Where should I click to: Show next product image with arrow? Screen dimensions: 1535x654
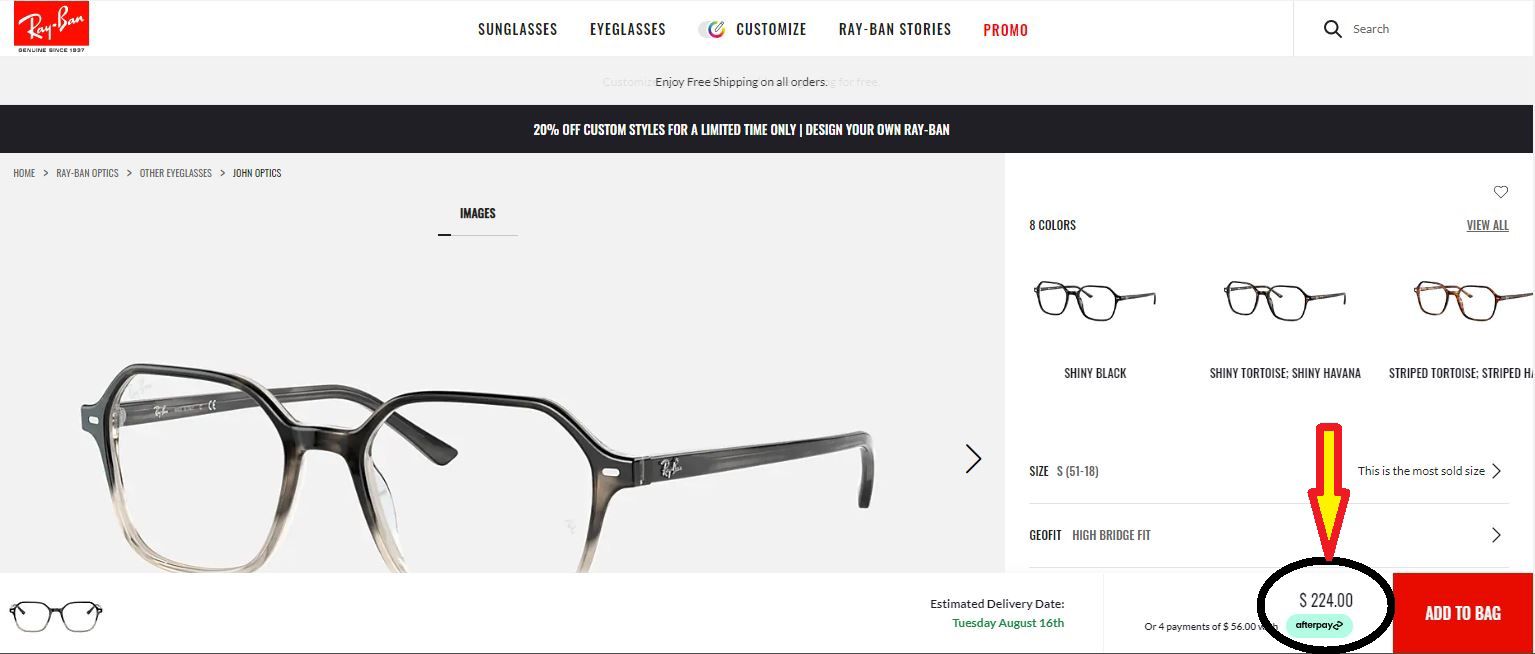click(973, 459)
